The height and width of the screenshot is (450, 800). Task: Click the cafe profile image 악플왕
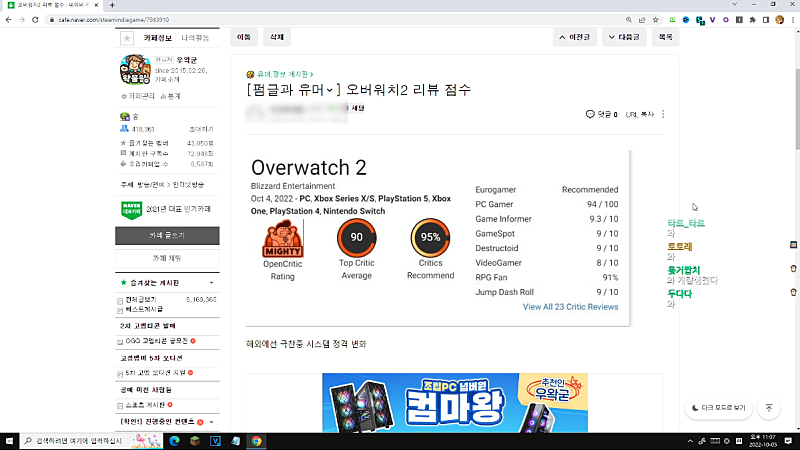[135, 69]
